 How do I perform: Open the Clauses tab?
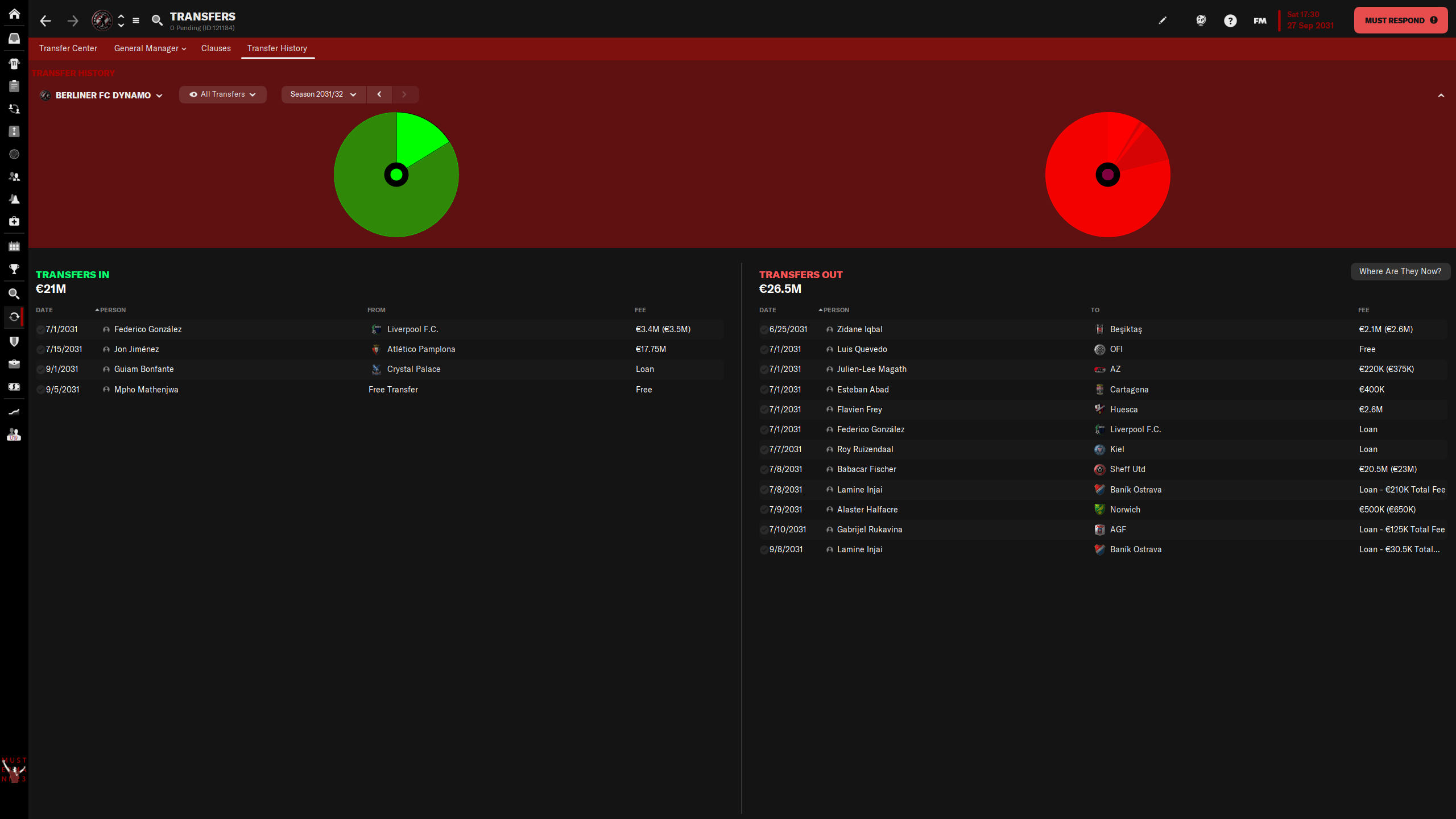pos(216,48)
